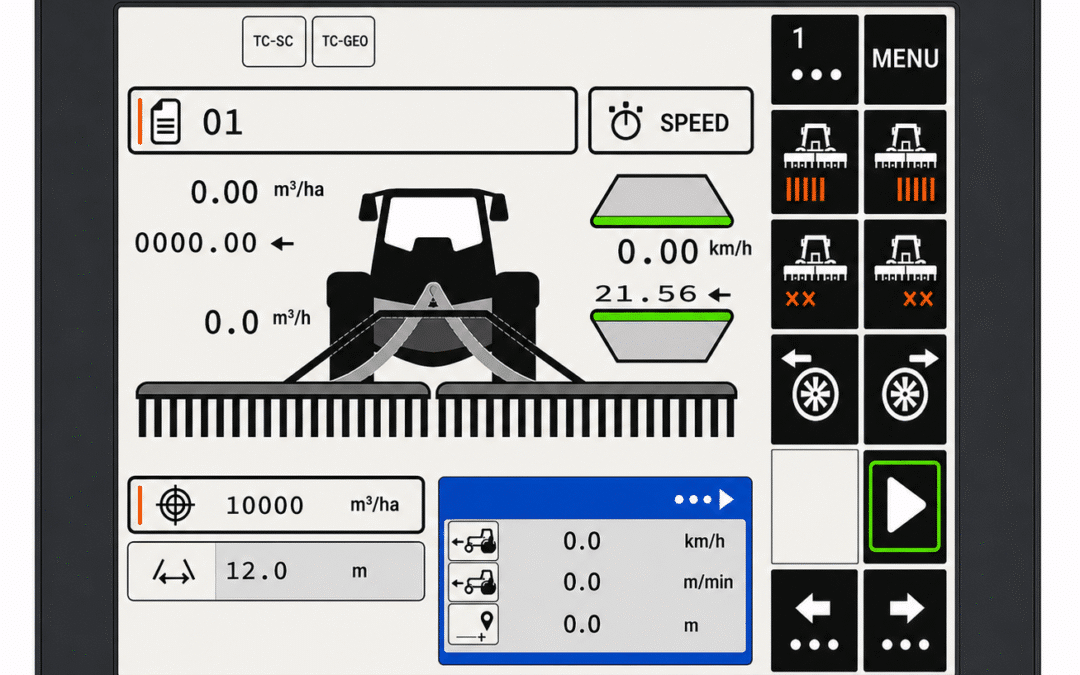Click the left boom section graphic

click(283, 411)
